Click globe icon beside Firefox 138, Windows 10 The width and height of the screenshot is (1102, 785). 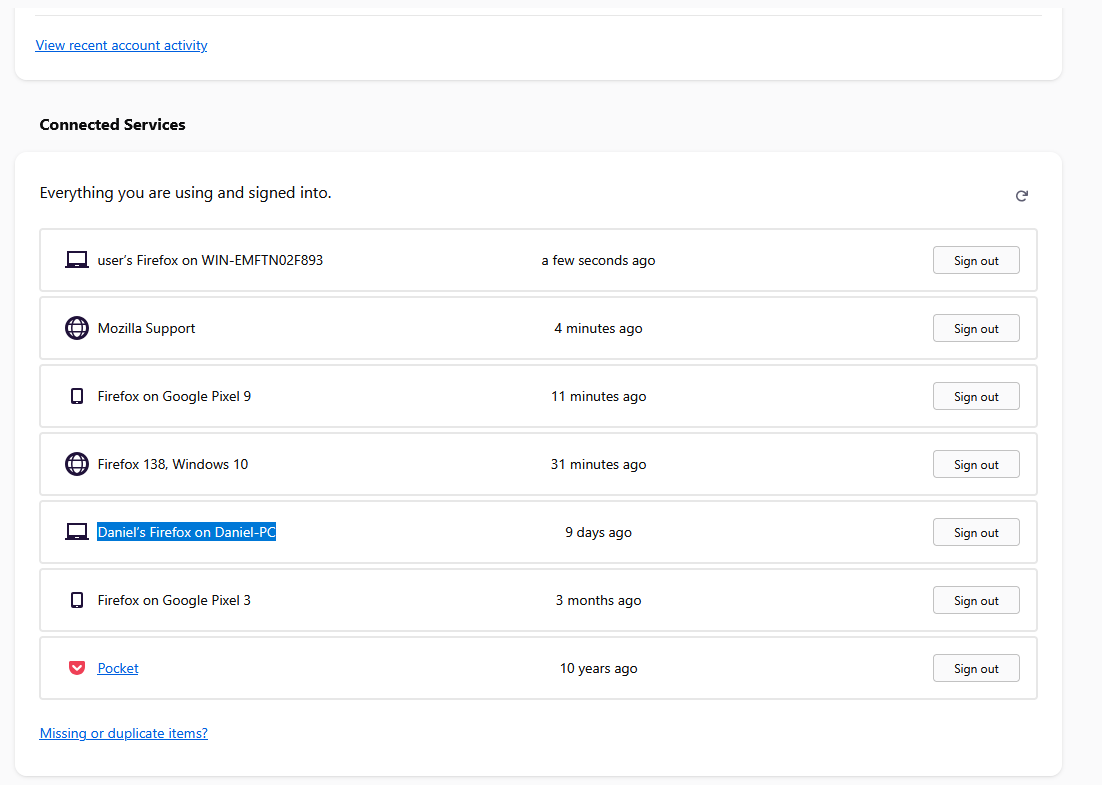[77, 465]
